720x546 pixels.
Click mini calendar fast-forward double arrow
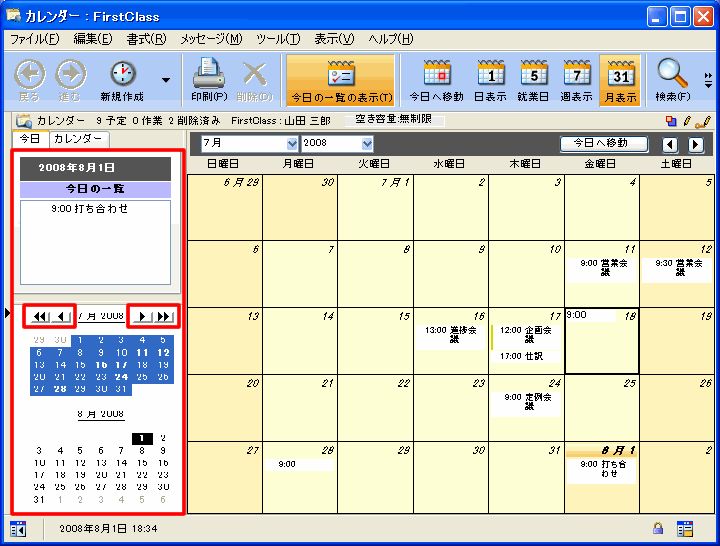(x=165, y=317)
